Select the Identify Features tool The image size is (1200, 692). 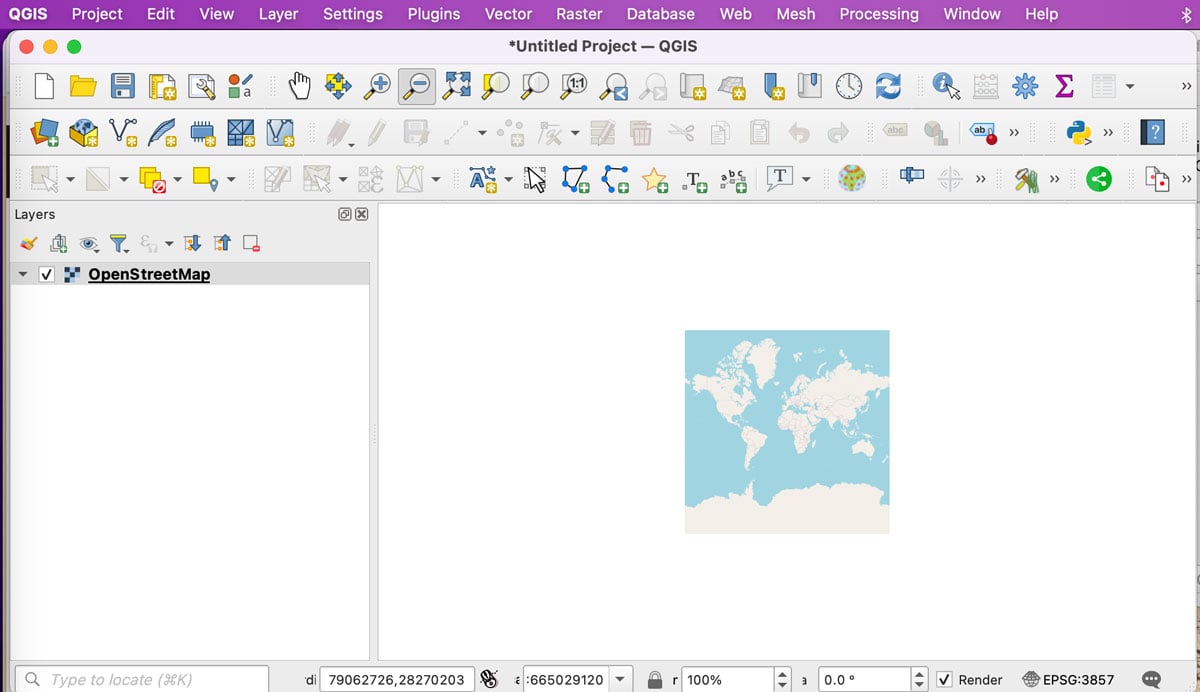pos(946,86)
